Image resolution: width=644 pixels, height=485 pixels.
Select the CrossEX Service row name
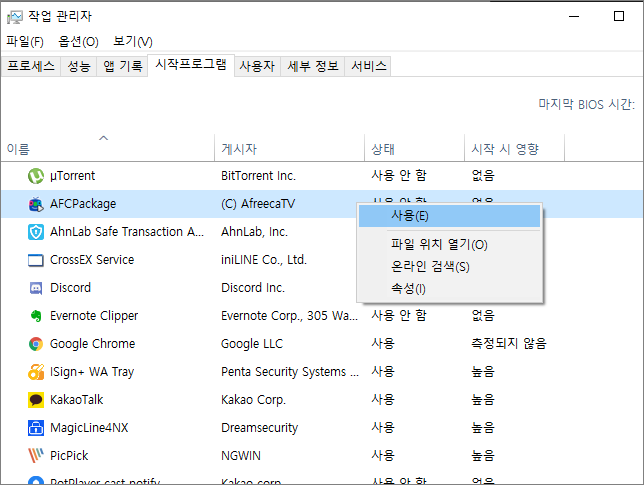(x=92, y=260)
